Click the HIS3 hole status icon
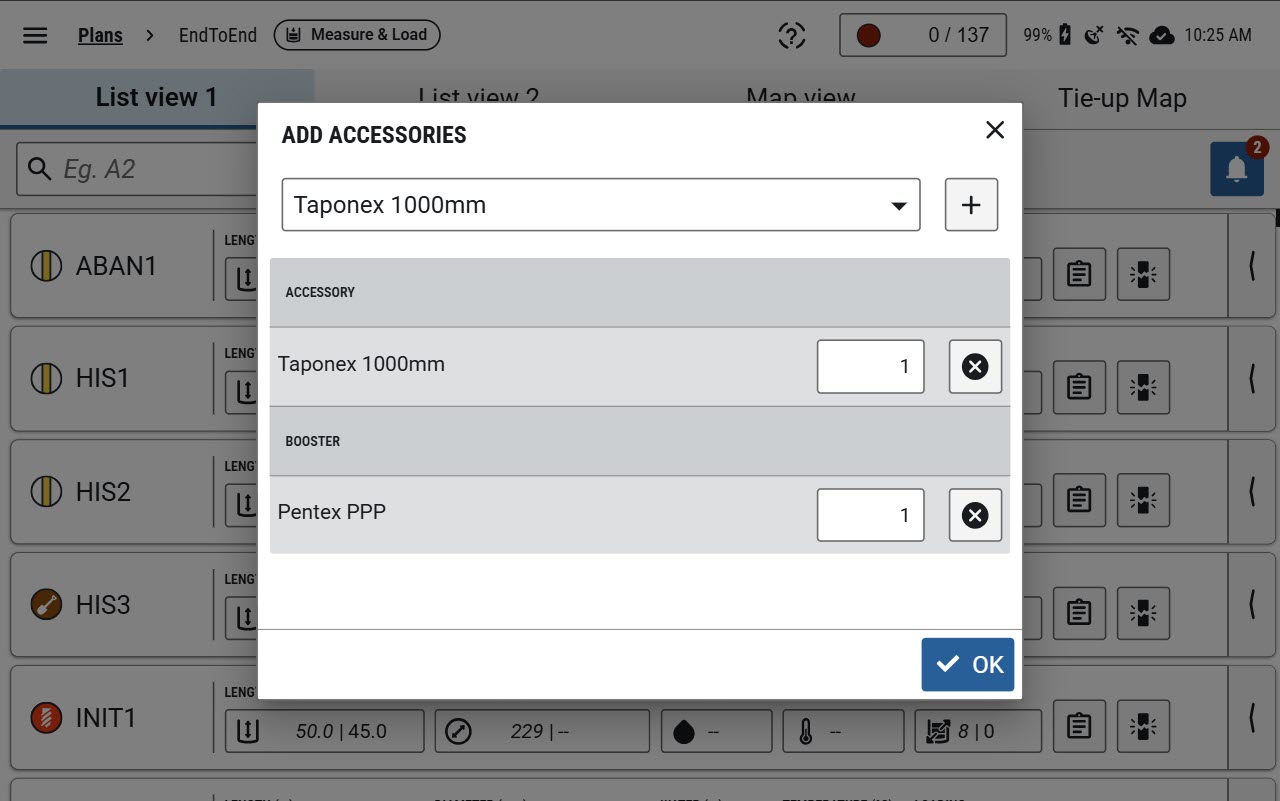 click(x=46, y=605)
